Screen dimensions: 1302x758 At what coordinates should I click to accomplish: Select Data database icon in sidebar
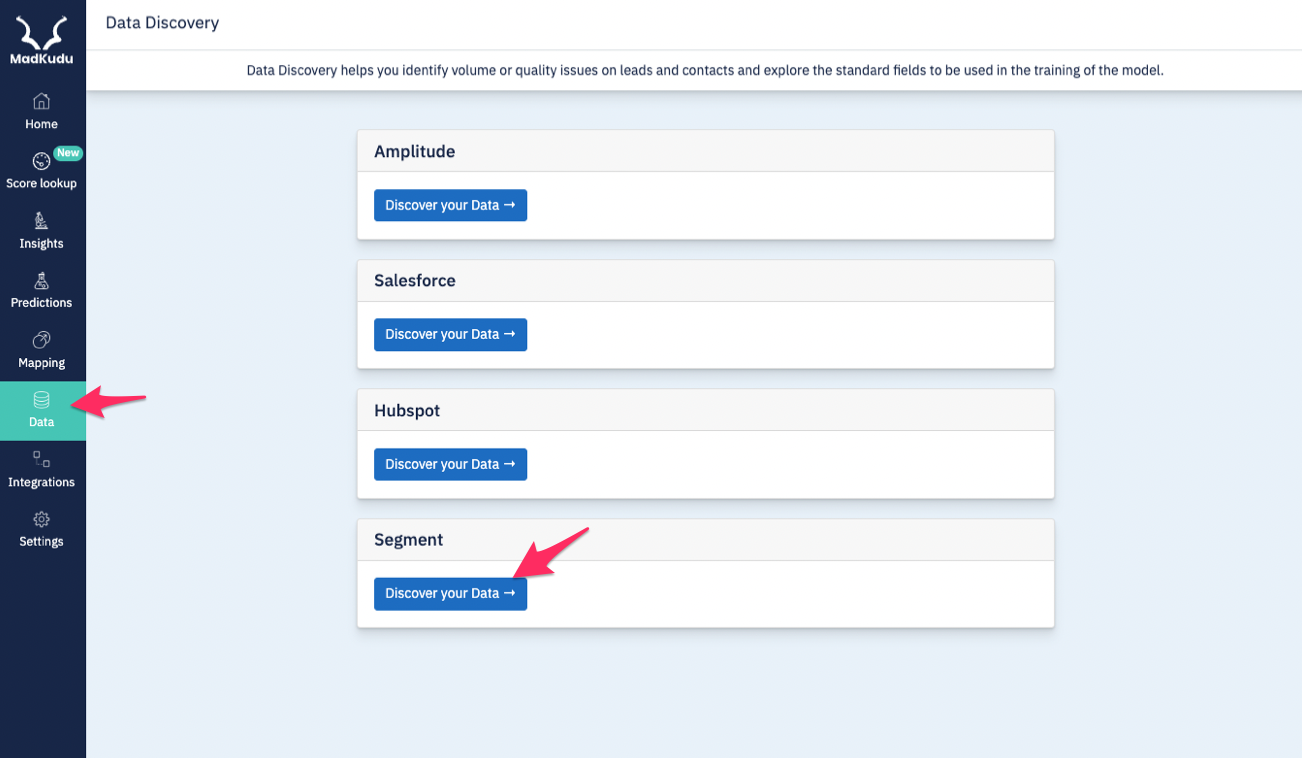point(41,400)
